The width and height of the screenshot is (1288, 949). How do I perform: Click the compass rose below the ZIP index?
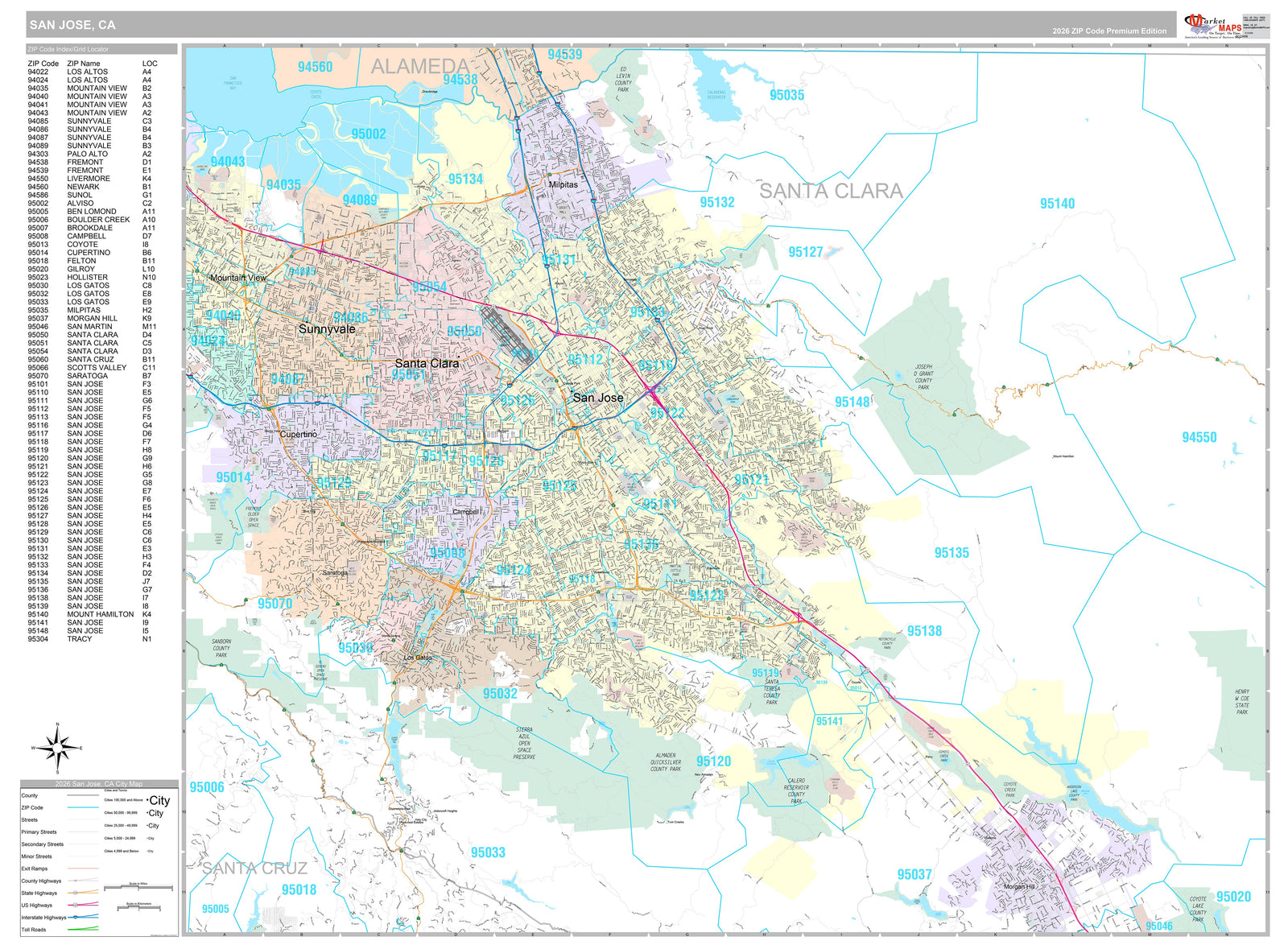pyautogui.click(x=57, y=747)
